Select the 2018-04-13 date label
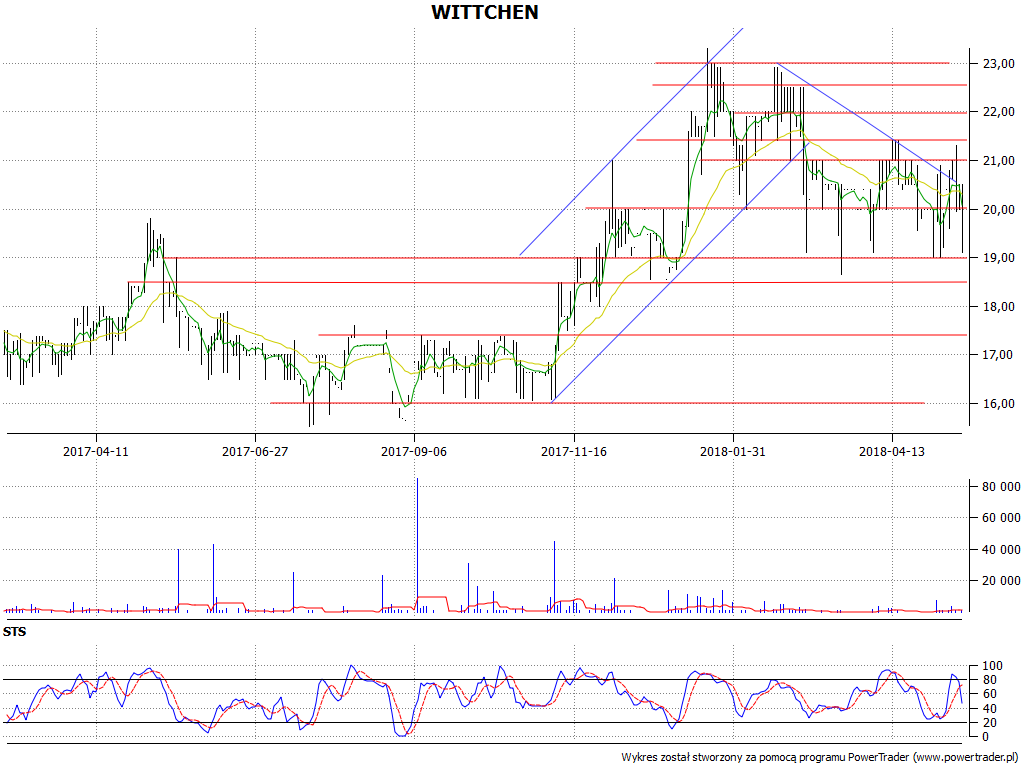Viewport: 1024px width, 768px height. coord(892,451)
